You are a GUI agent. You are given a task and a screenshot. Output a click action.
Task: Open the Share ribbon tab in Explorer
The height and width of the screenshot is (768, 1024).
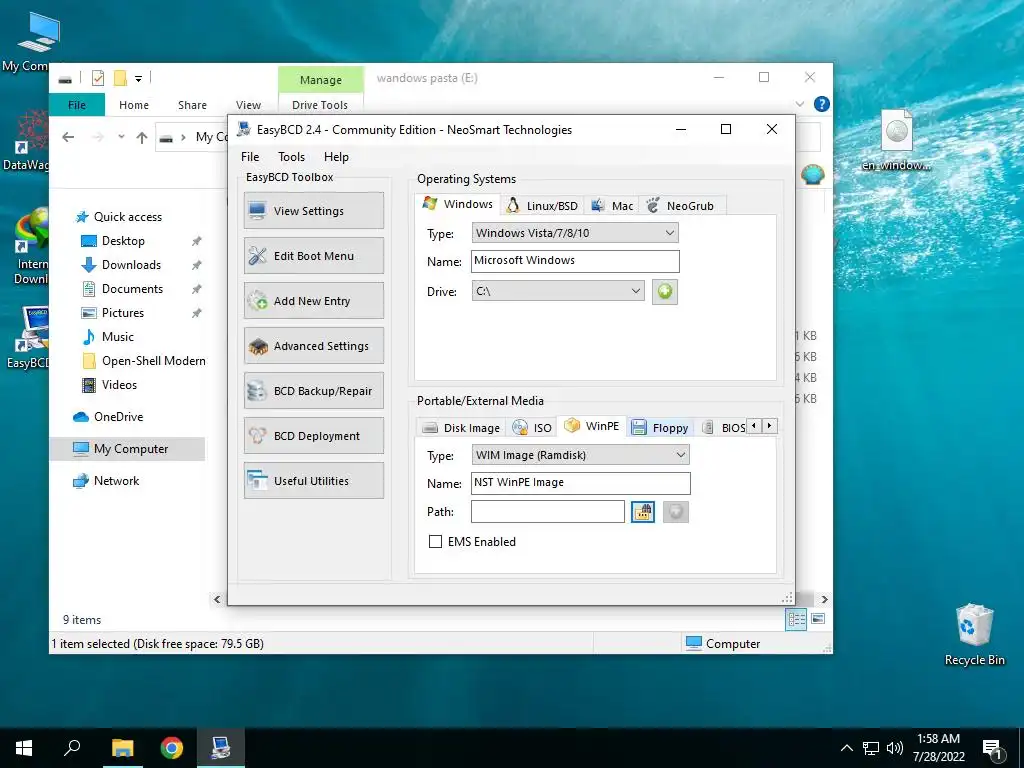192,104
